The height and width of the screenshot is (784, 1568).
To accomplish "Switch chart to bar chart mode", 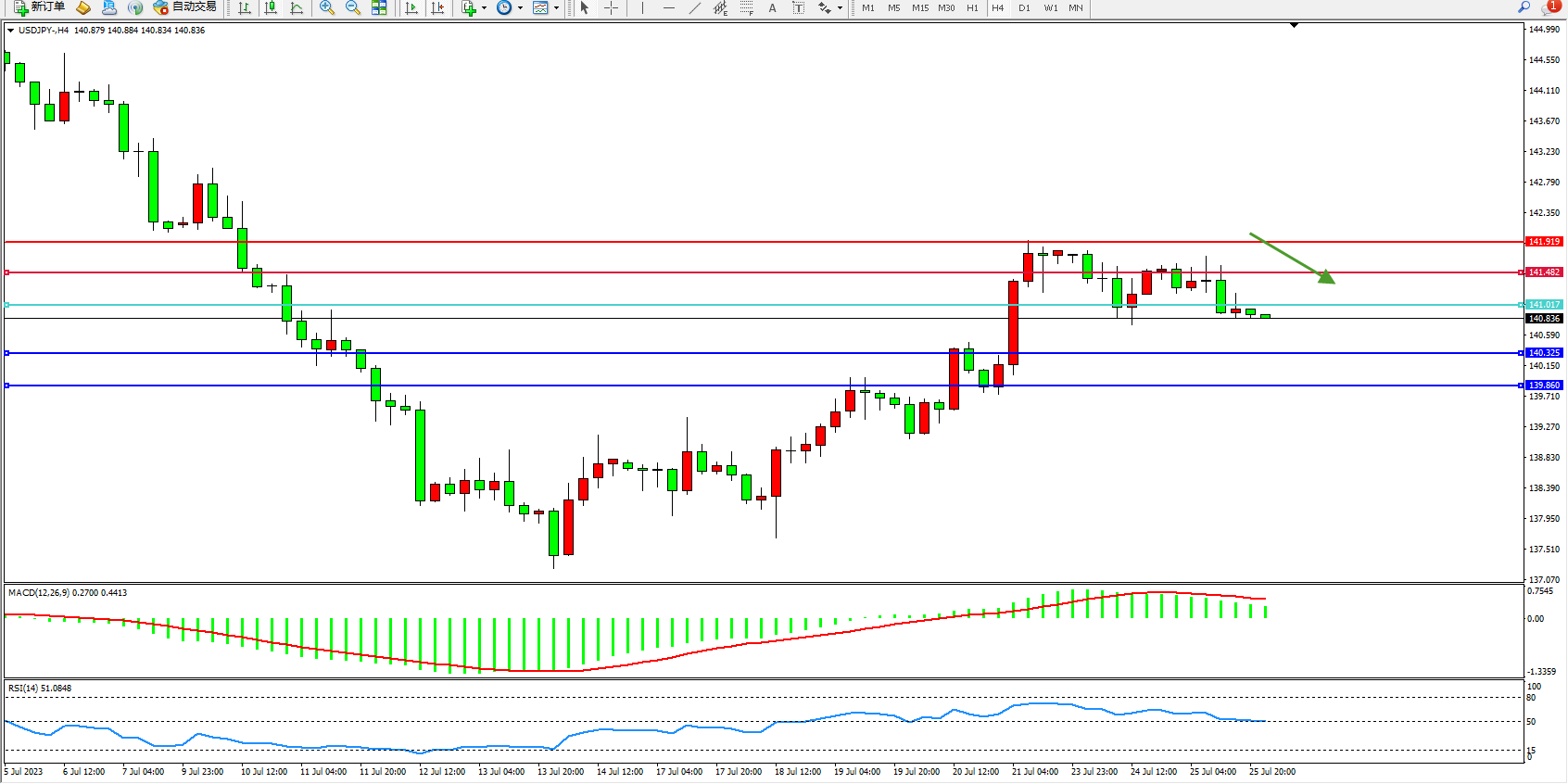I will (245, 7).
